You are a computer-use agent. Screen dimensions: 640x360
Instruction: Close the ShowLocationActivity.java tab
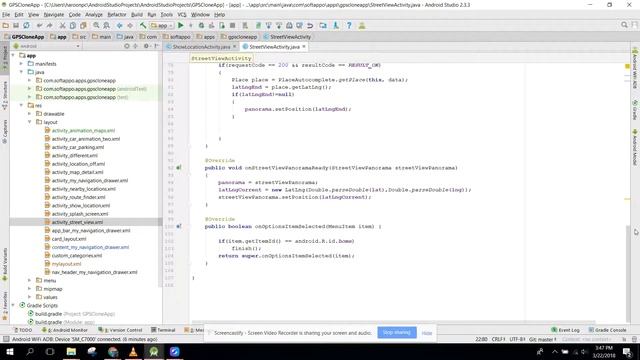234,47
